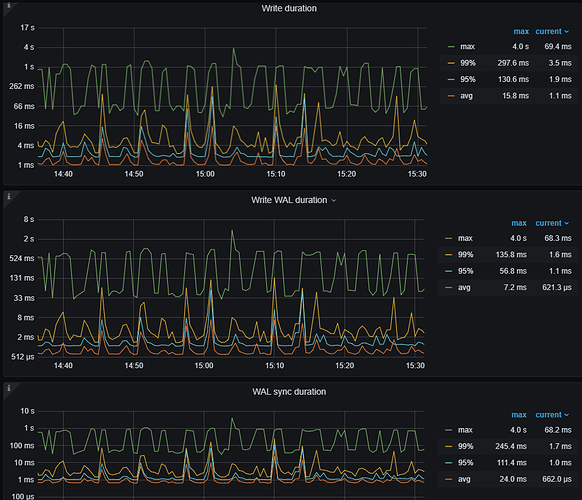This screenshot has height=500, width=582.
Task: Sort Write WAL duration legend by current column
Action: pos(552,223)
